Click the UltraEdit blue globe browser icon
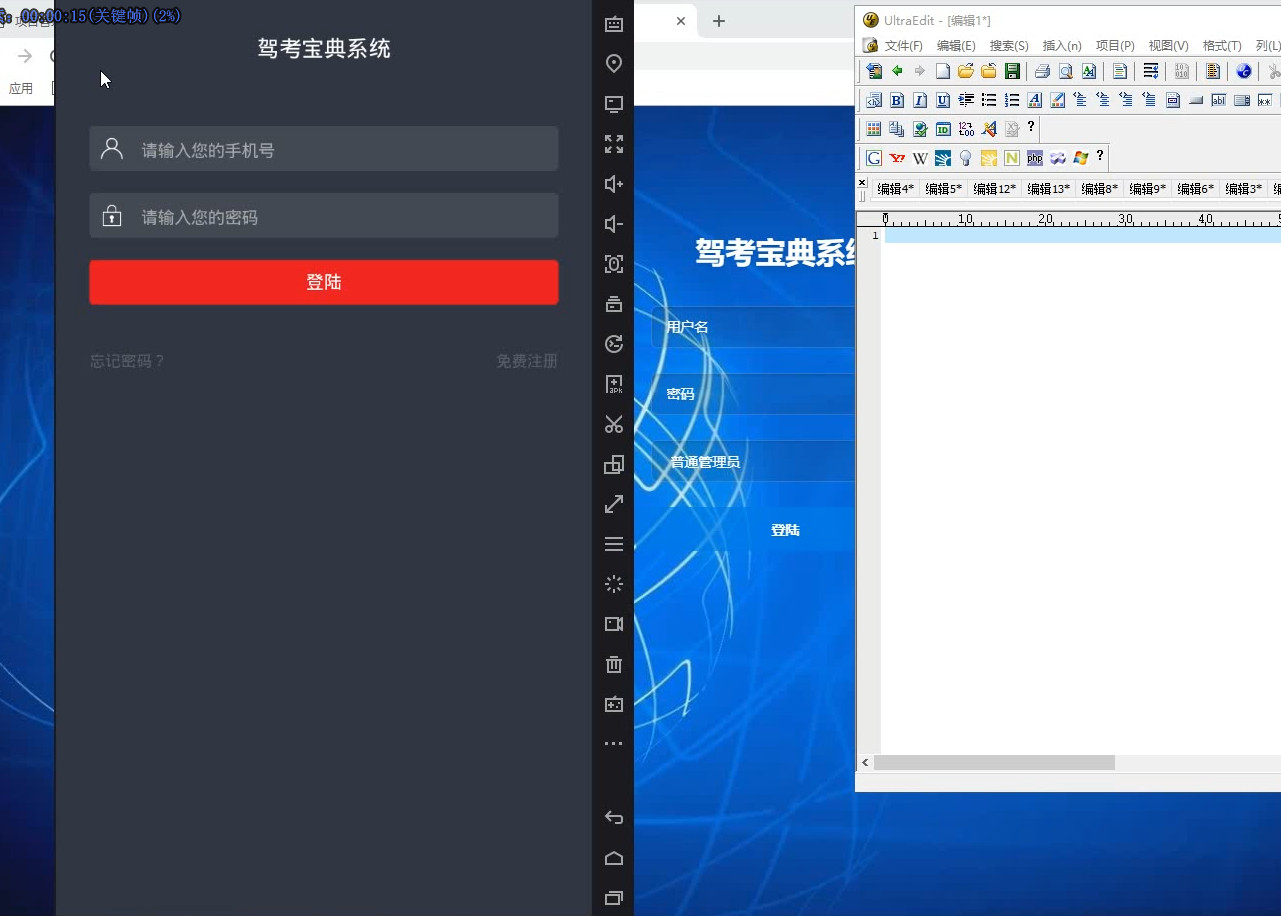 pyautogui.click(x=1244, y=71)
